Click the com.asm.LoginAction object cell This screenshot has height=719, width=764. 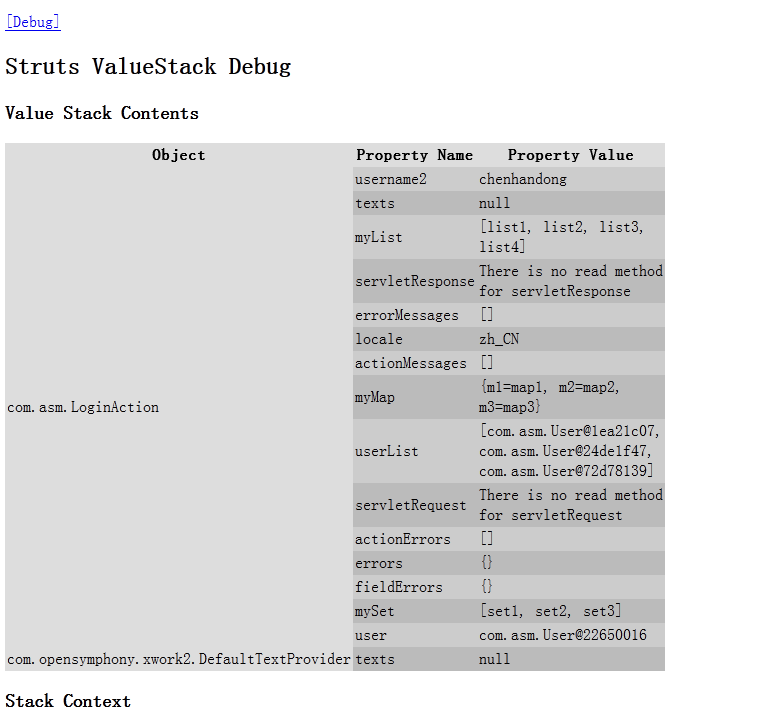[83, 407]
